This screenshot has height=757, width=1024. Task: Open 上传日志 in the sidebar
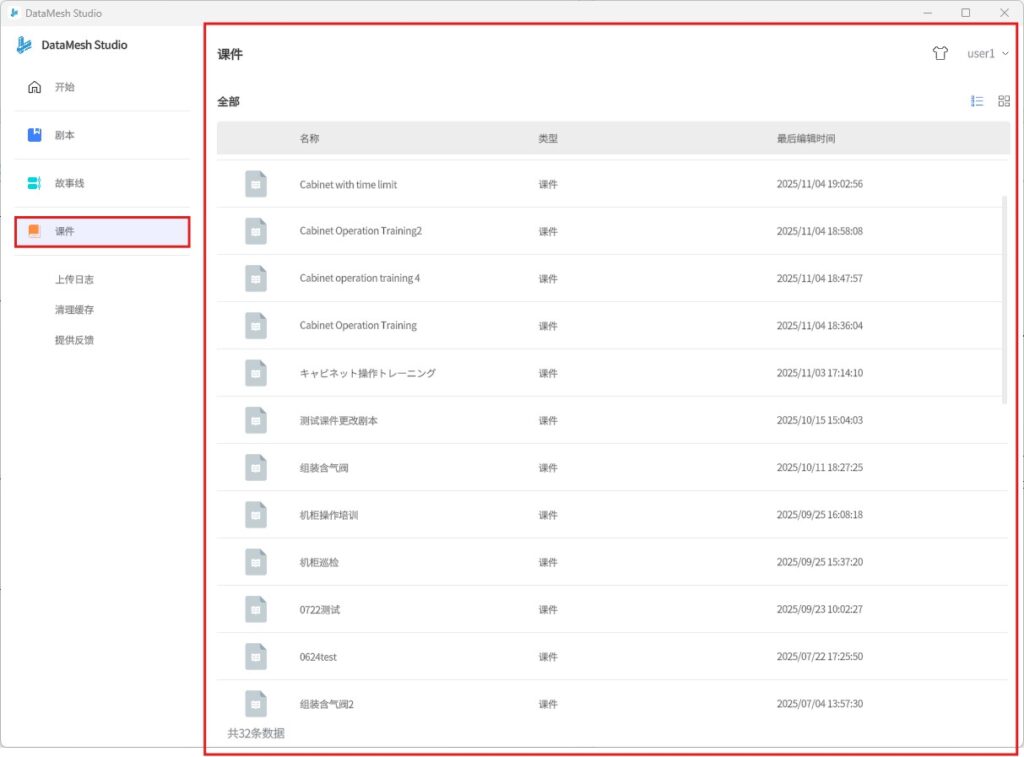pyautogui.click(x=74, y=280)
